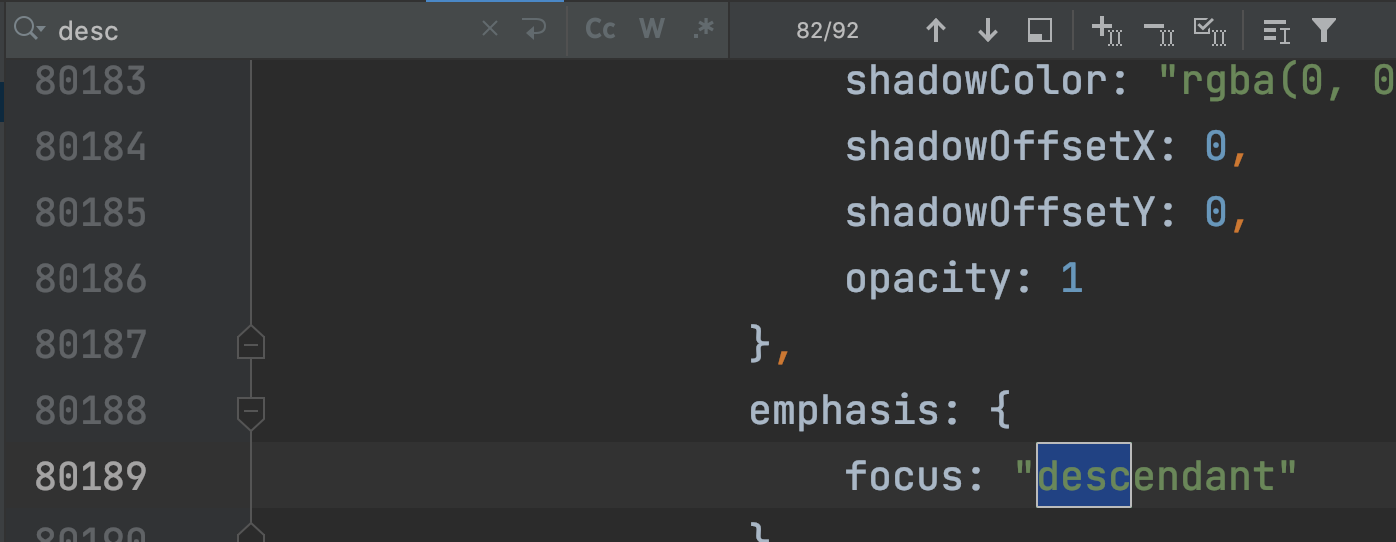Clear the search field text
This screenshot has height=542, width=1396.
pyautogui.click(x=490, y=30)
